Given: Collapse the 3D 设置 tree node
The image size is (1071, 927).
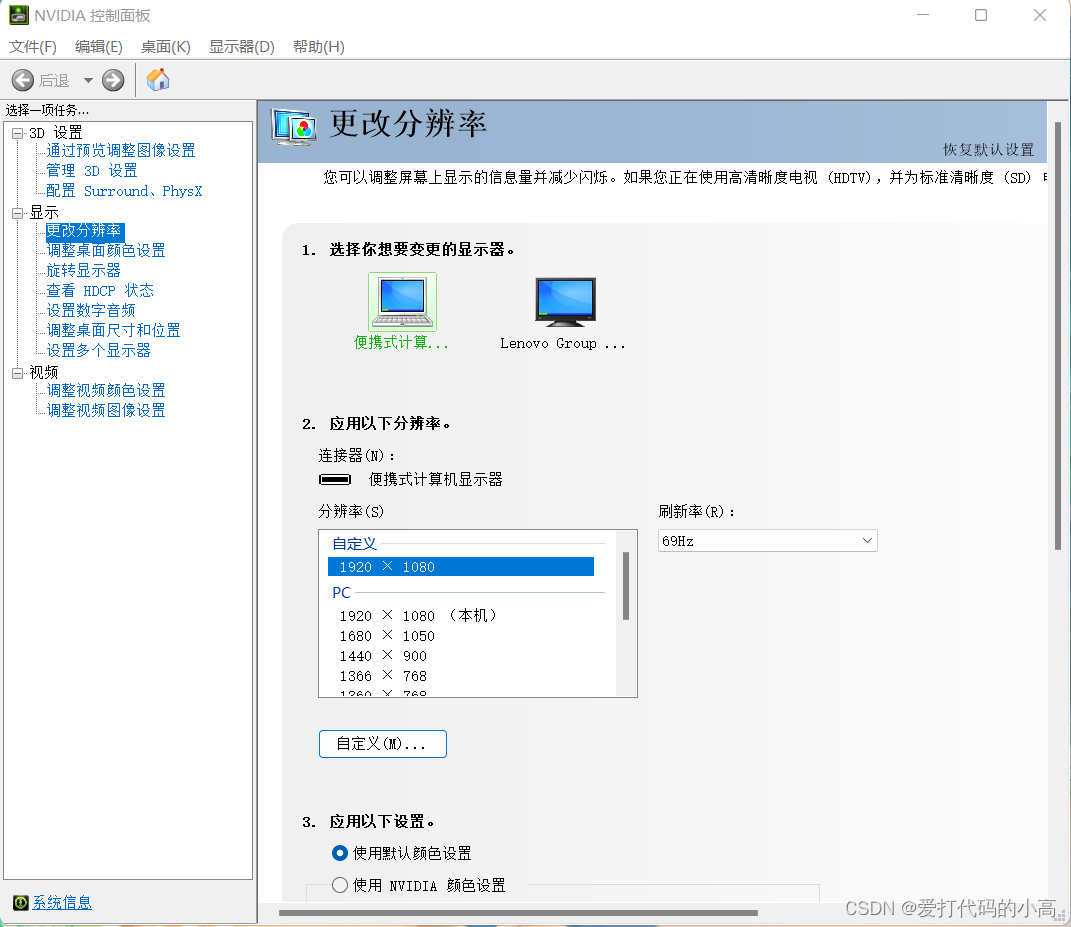Looking at the screenshot, I should (17, 133).
